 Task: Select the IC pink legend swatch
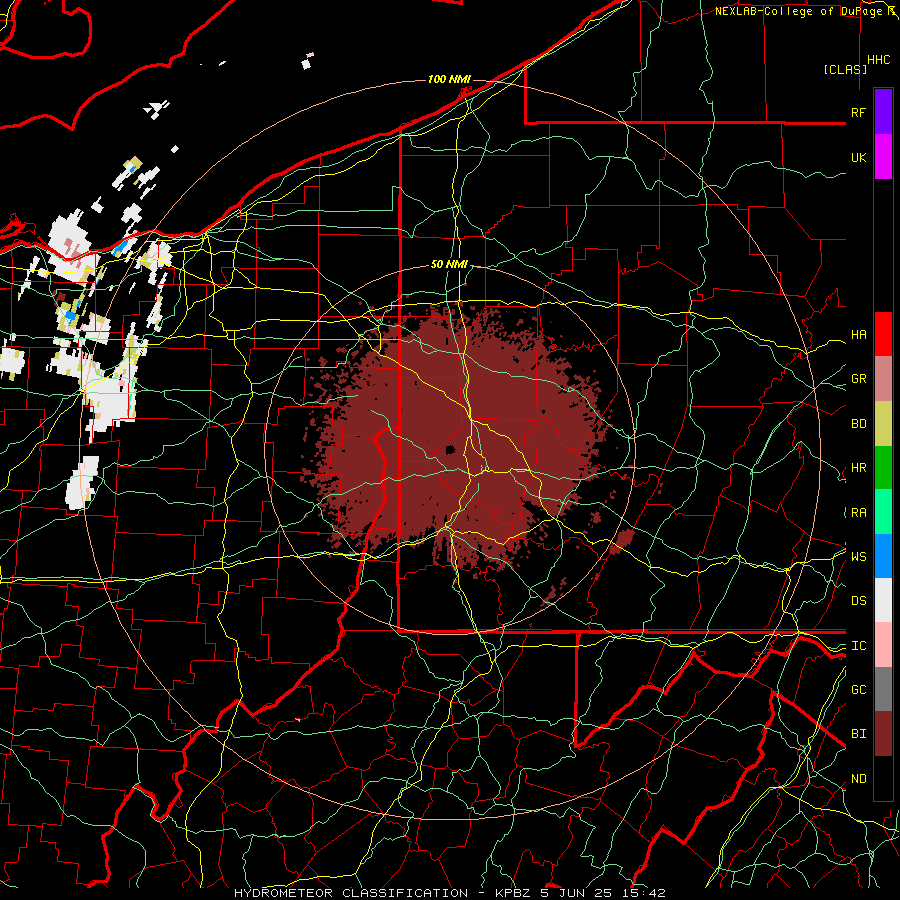(x=883, y=645)
